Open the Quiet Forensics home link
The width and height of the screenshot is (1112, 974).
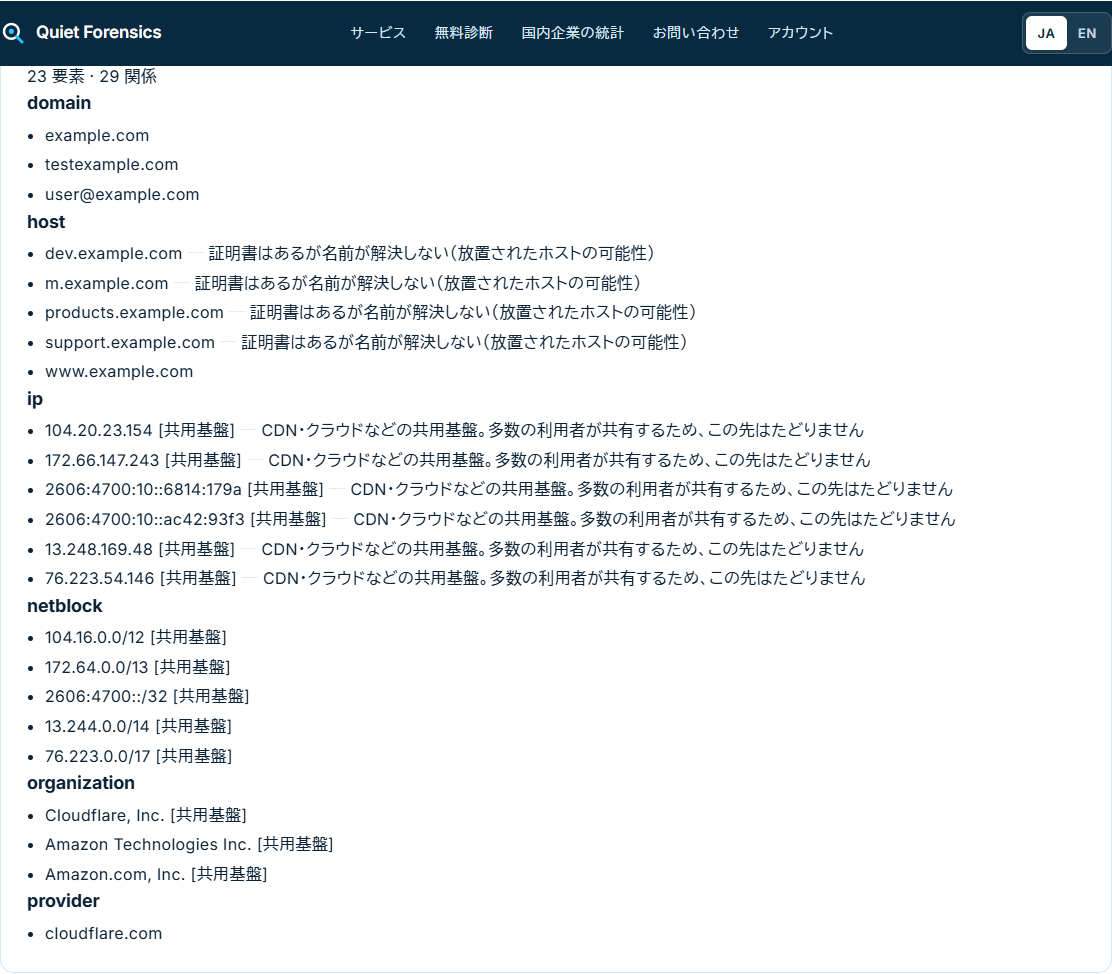coord(82,33)
